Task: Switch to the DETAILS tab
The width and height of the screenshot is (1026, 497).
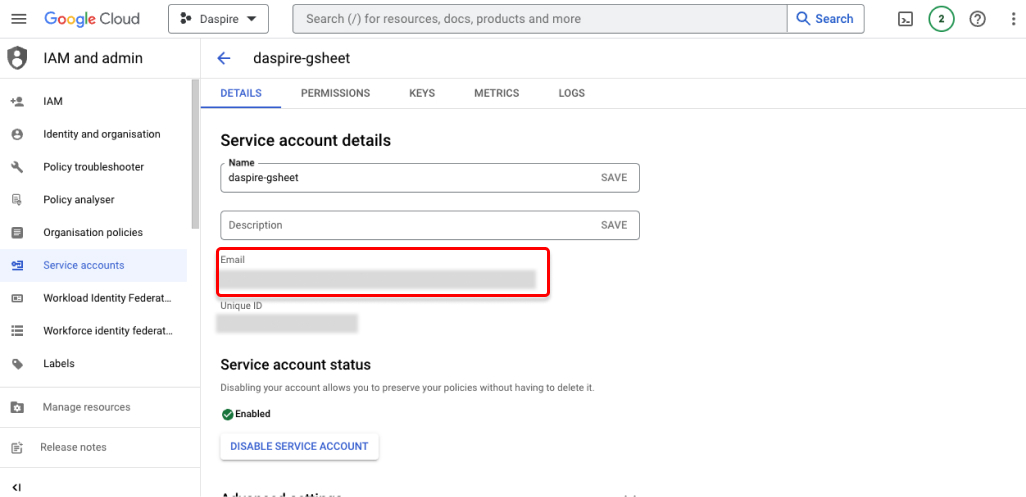Action: click(x=241, y=93)
